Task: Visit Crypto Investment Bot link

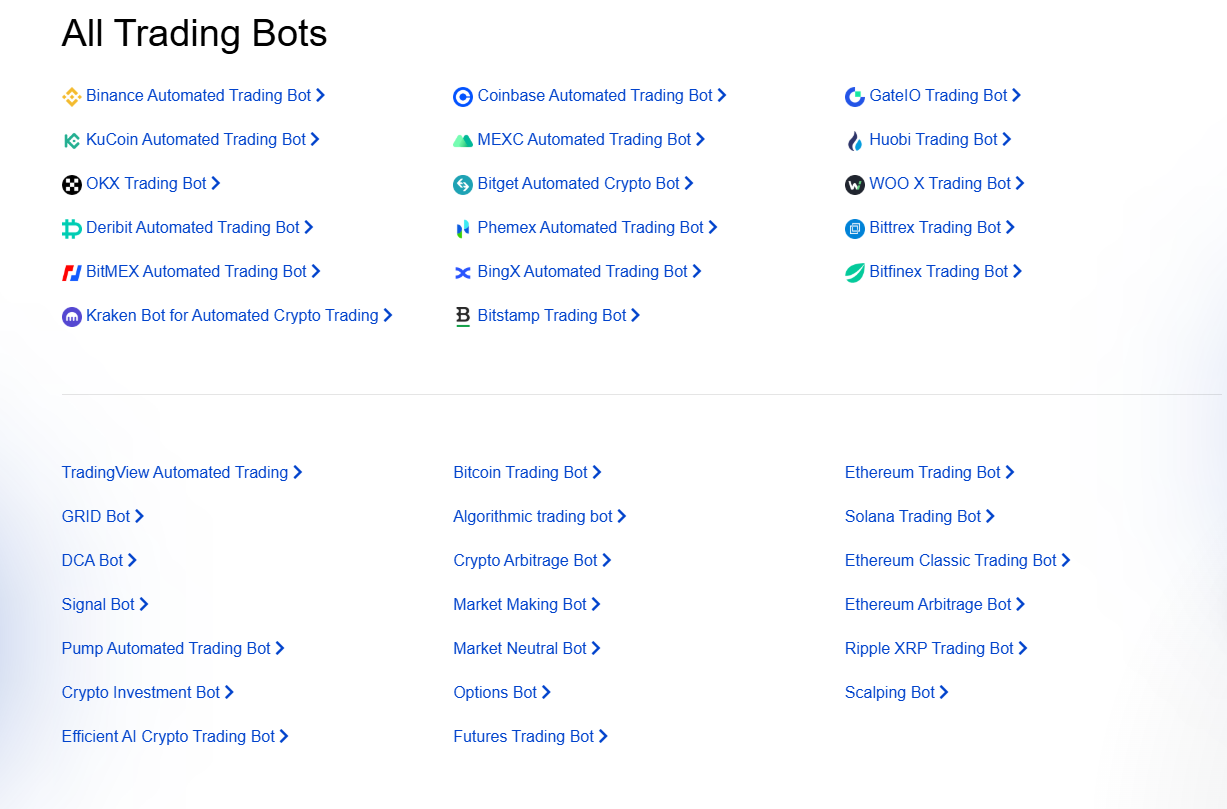Action: tap(148, 693)
